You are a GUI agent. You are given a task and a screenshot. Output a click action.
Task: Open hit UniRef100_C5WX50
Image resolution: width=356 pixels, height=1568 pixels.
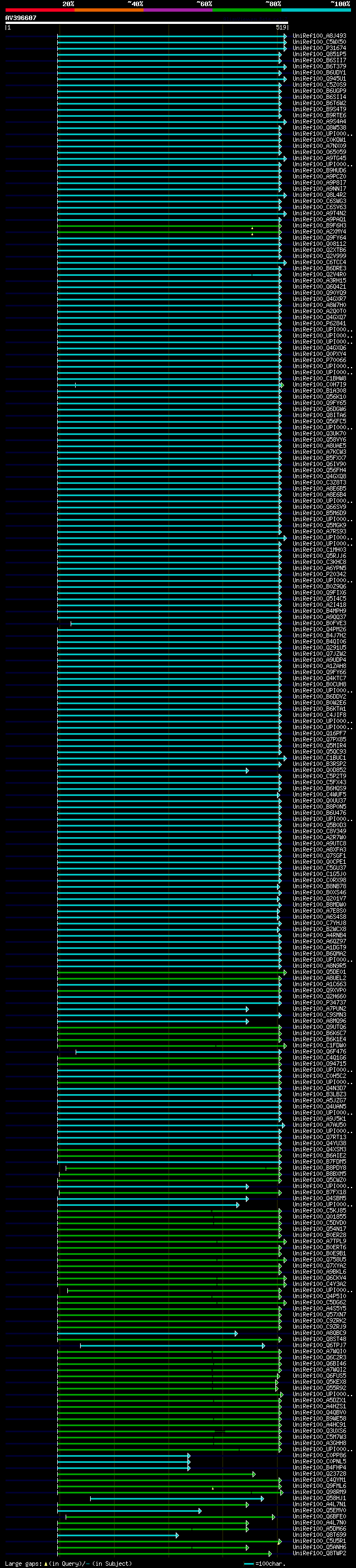click(319, 42)
